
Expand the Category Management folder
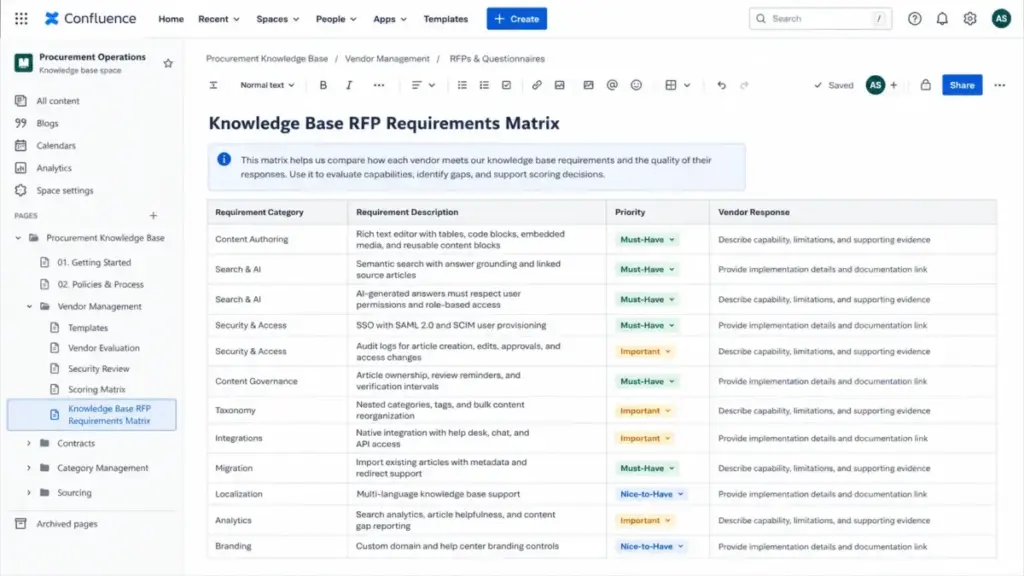coord(29,468)
